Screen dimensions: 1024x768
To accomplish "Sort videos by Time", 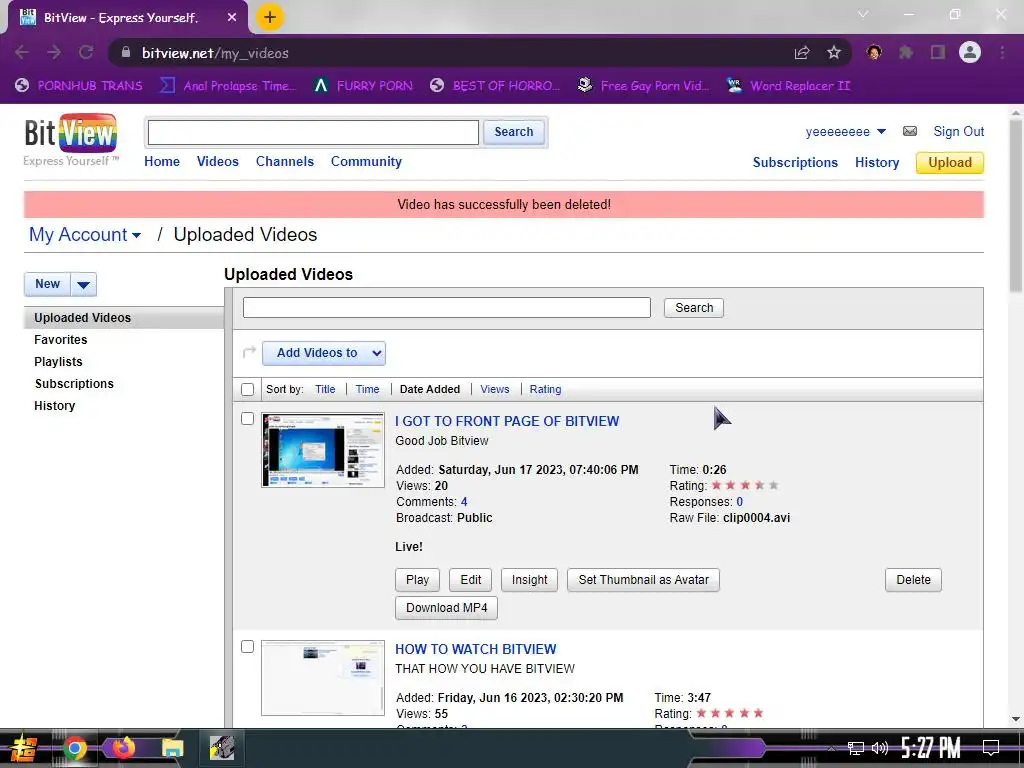I will pyautogui.click(x=367, y=389).
